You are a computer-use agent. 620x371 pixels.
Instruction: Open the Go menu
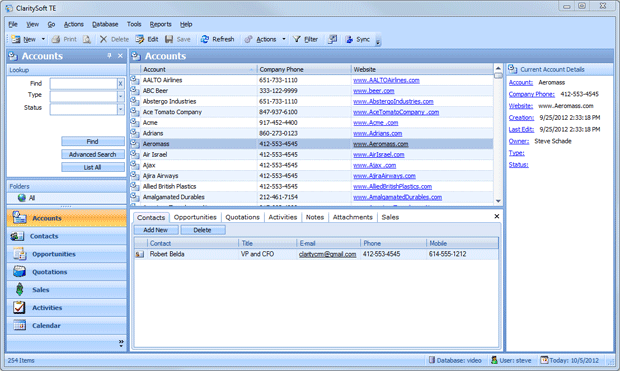51,24
